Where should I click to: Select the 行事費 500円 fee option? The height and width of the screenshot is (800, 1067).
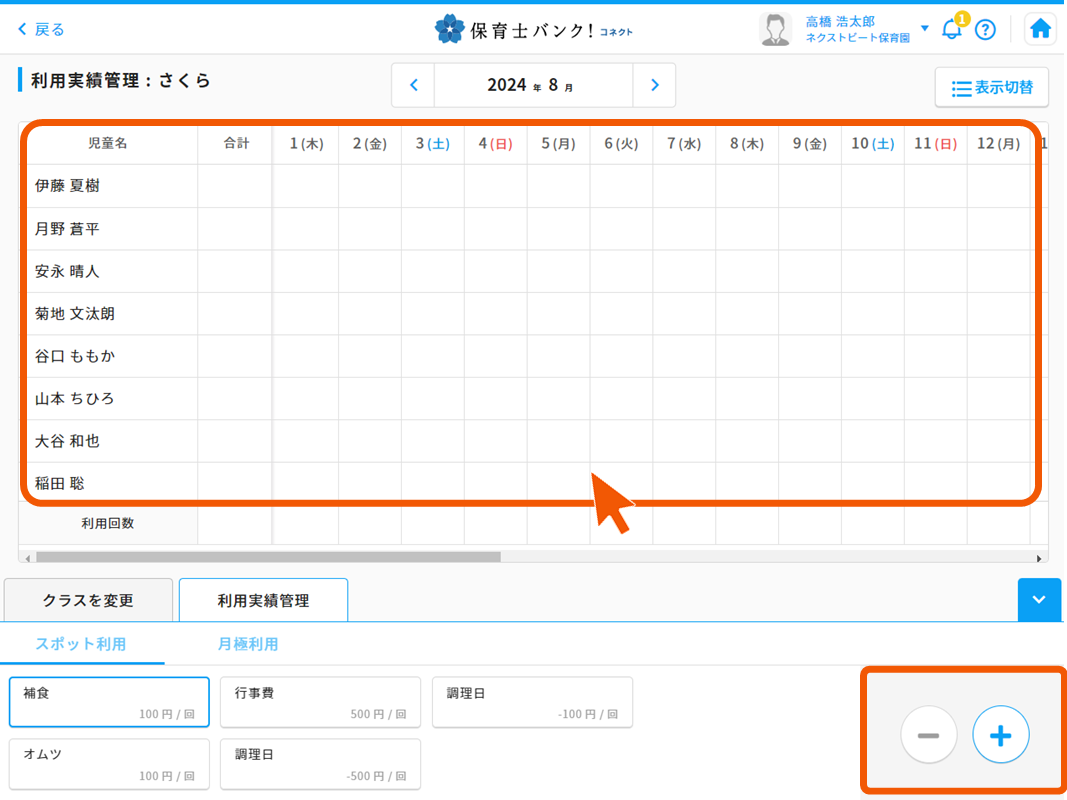pos(320,701)
